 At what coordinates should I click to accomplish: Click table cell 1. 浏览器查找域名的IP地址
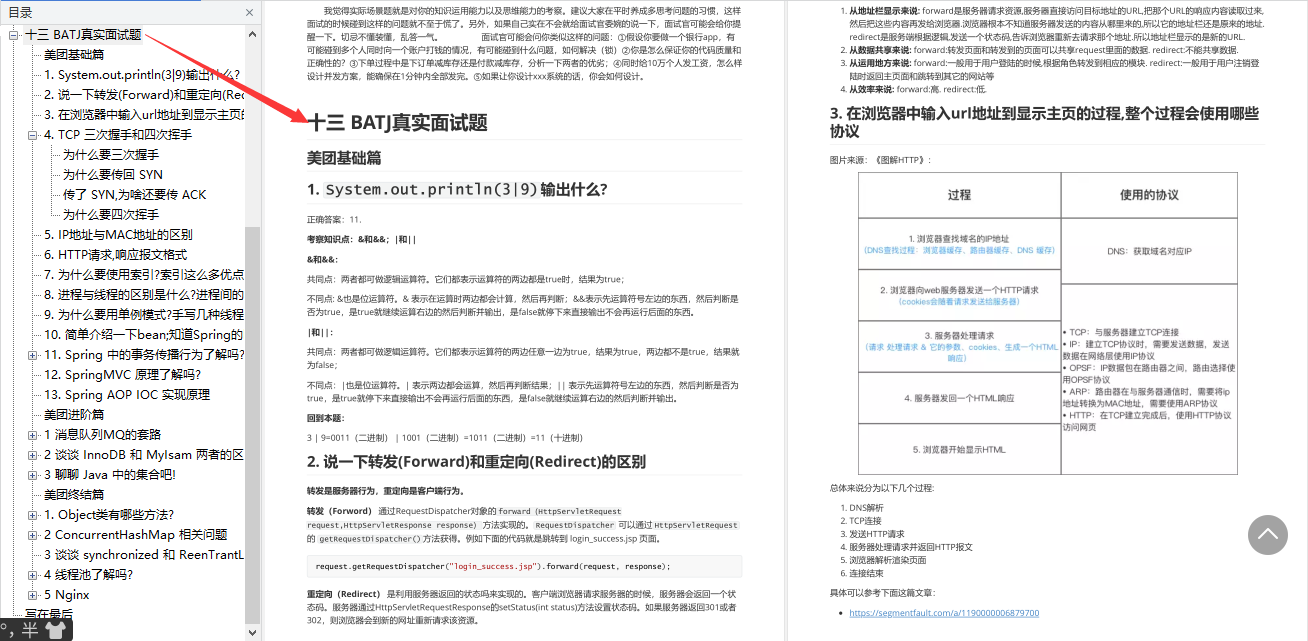[x=959, y=244]
